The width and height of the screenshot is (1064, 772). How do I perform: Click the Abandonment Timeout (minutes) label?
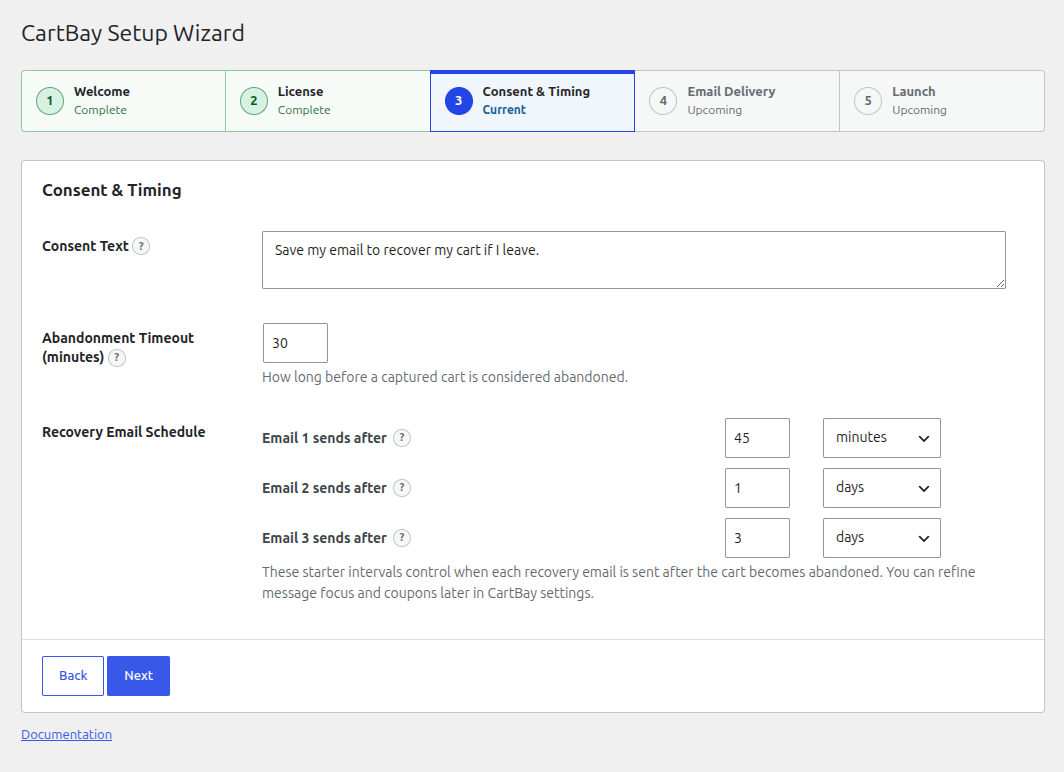click(x=118, y=347)
